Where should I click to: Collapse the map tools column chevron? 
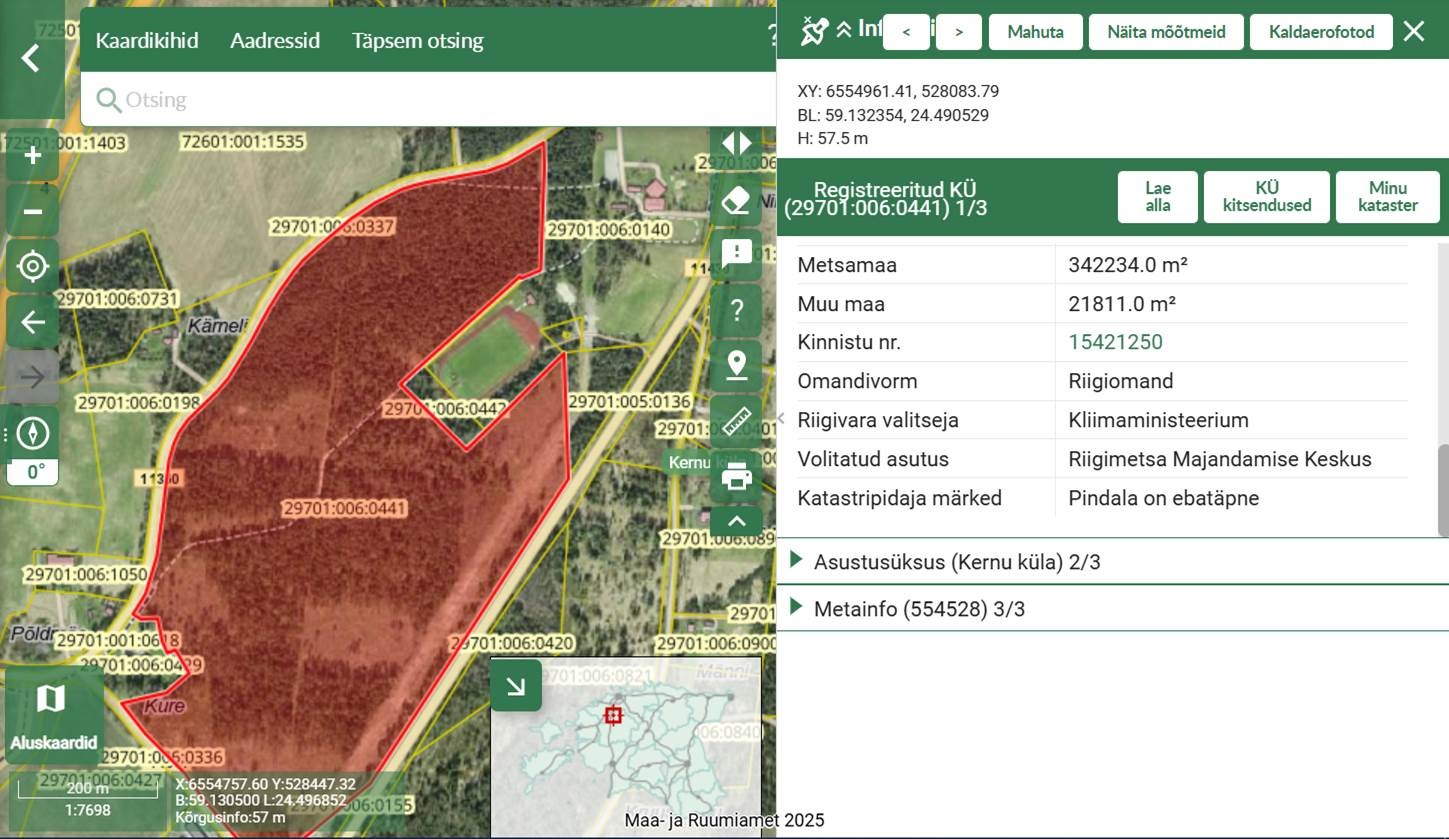pyautogui.click(x=737, y=521)
